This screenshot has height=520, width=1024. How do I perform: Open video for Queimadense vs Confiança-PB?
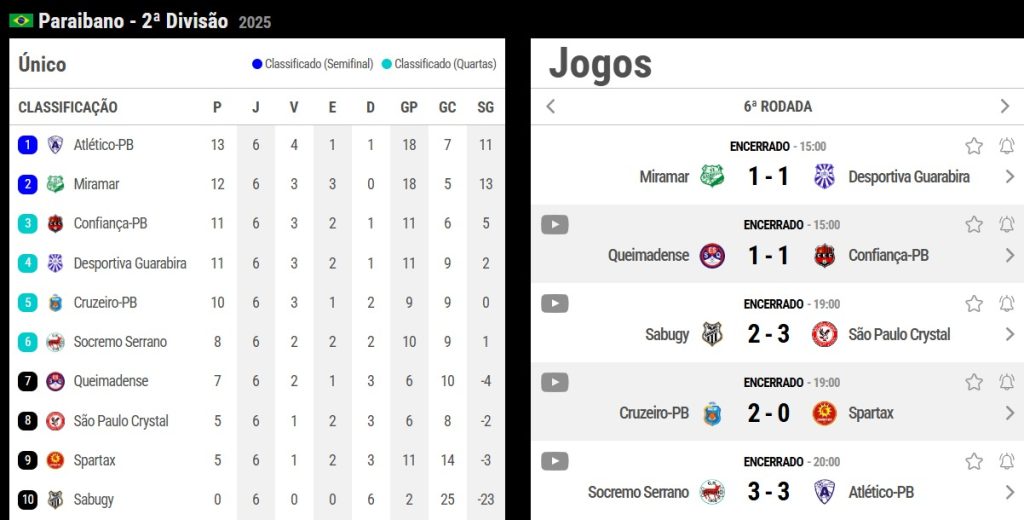click(555, 225)
